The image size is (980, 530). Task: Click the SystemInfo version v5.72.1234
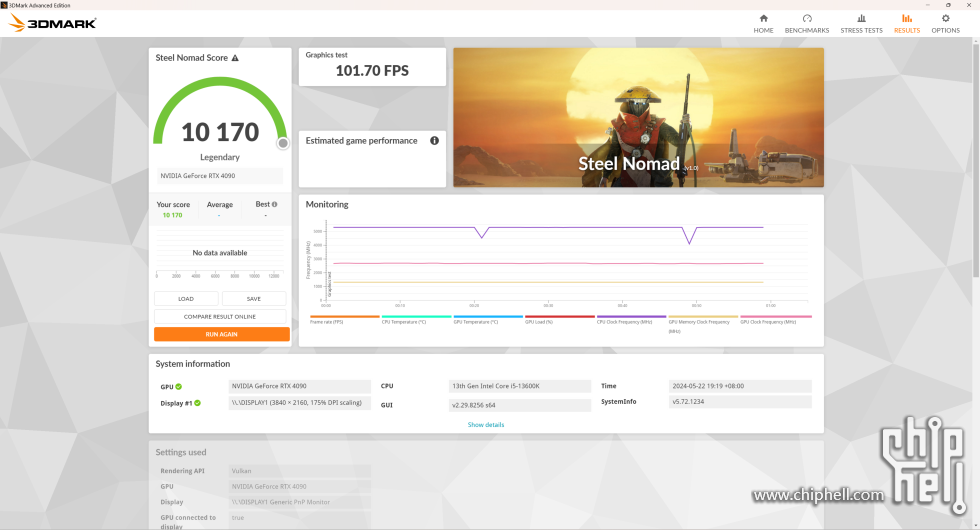740,402
